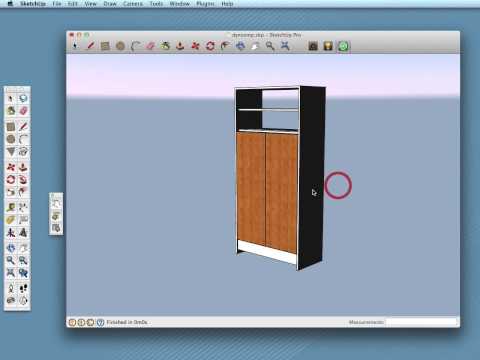Pick the Dimensions tool in left palette

click(23, 208)
